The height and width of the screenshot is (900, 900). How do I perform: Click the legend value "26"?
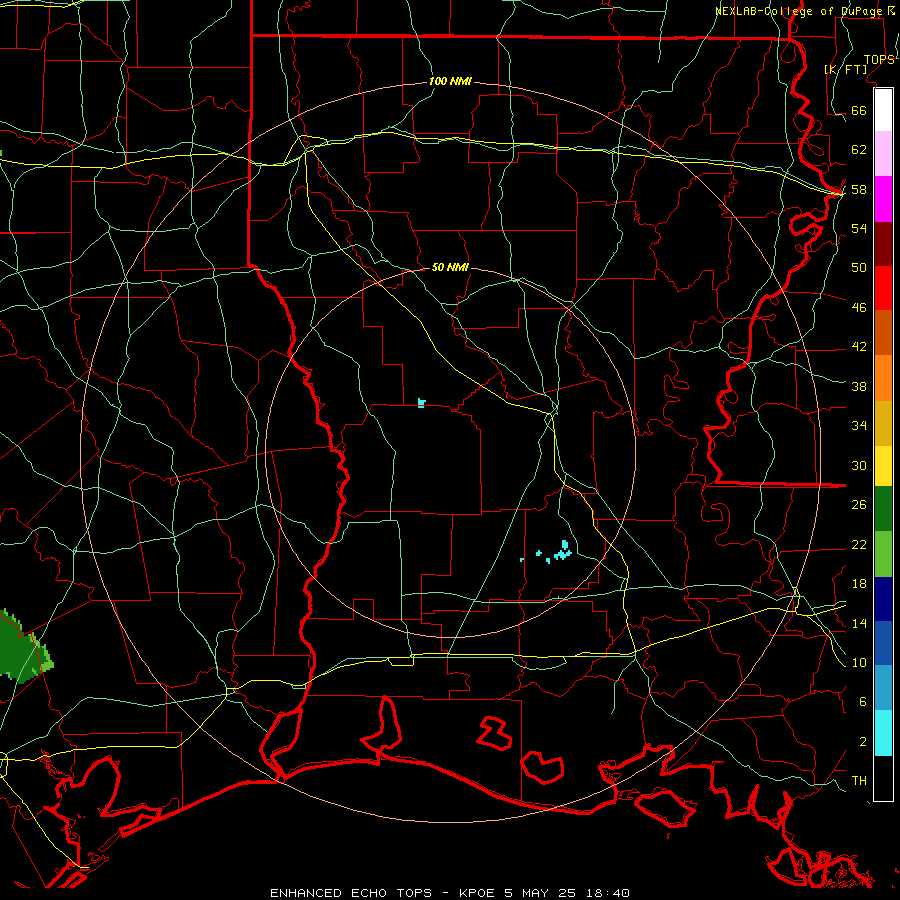point(859,505)
